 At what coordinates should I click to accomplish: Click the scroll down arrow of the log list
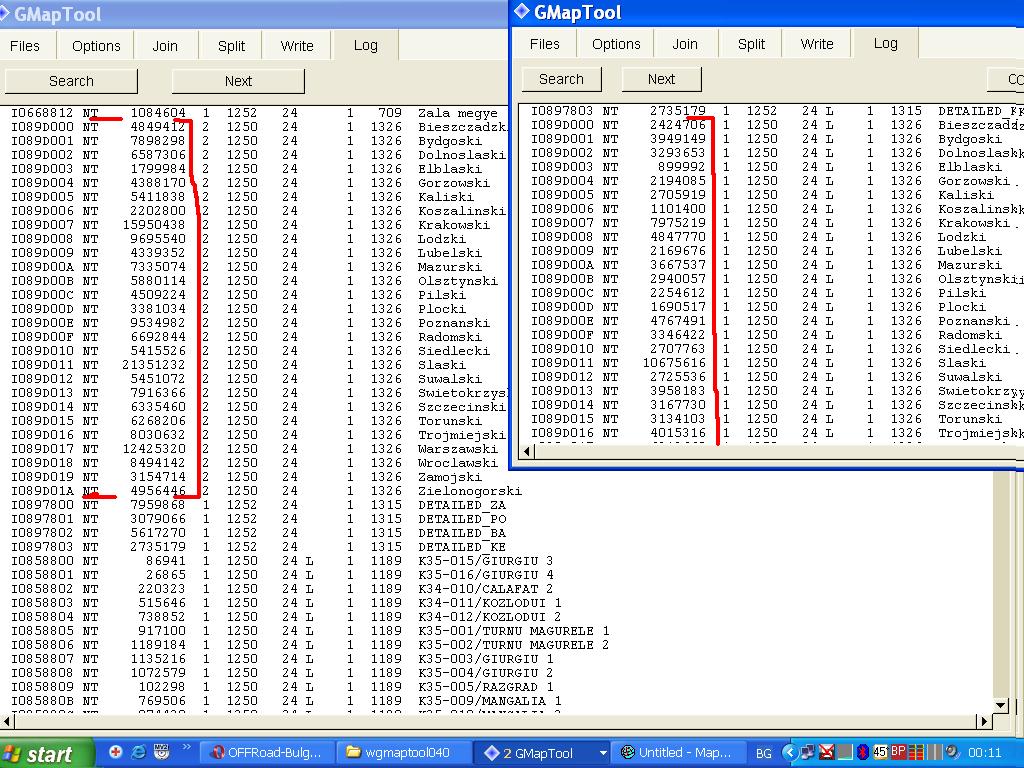coord(1000,705)
